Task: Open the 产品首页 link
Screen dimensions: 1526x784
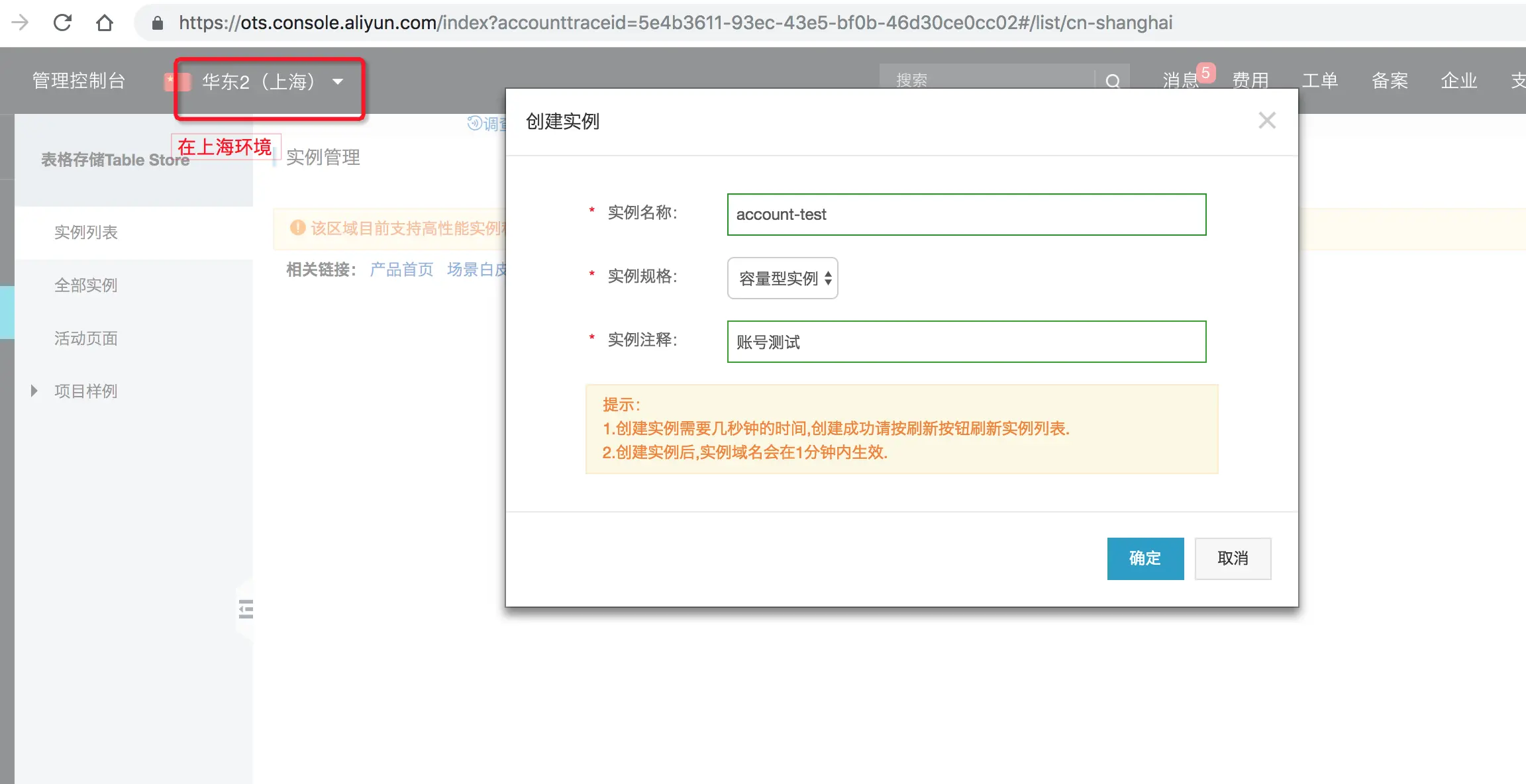Action: point(401,269)
